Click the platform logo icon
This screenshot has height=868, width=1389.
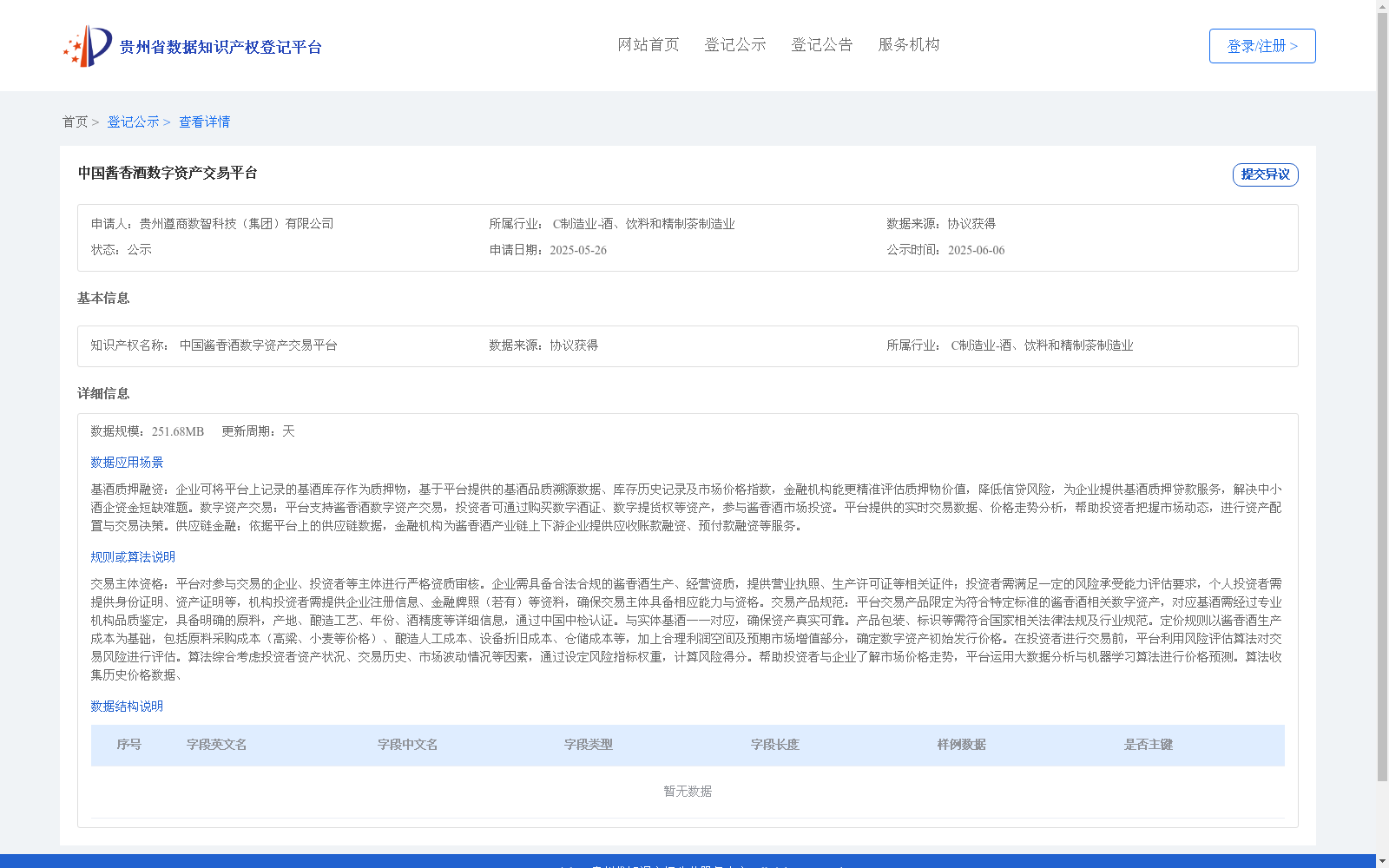click(x=88, y=46)
